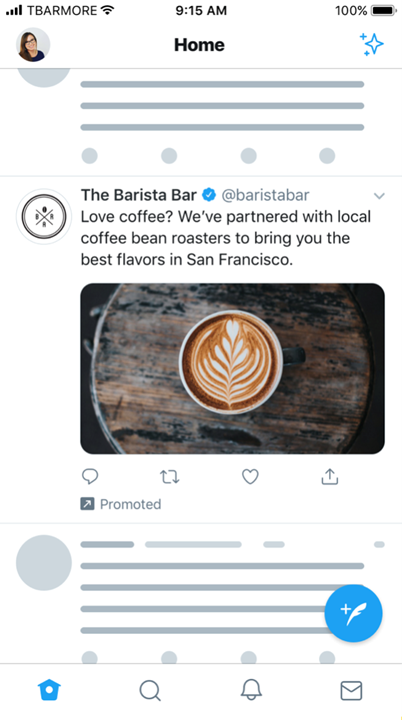Open the Notifications bell tab
This screenshot has height=720, width=402.
(251, 690)
